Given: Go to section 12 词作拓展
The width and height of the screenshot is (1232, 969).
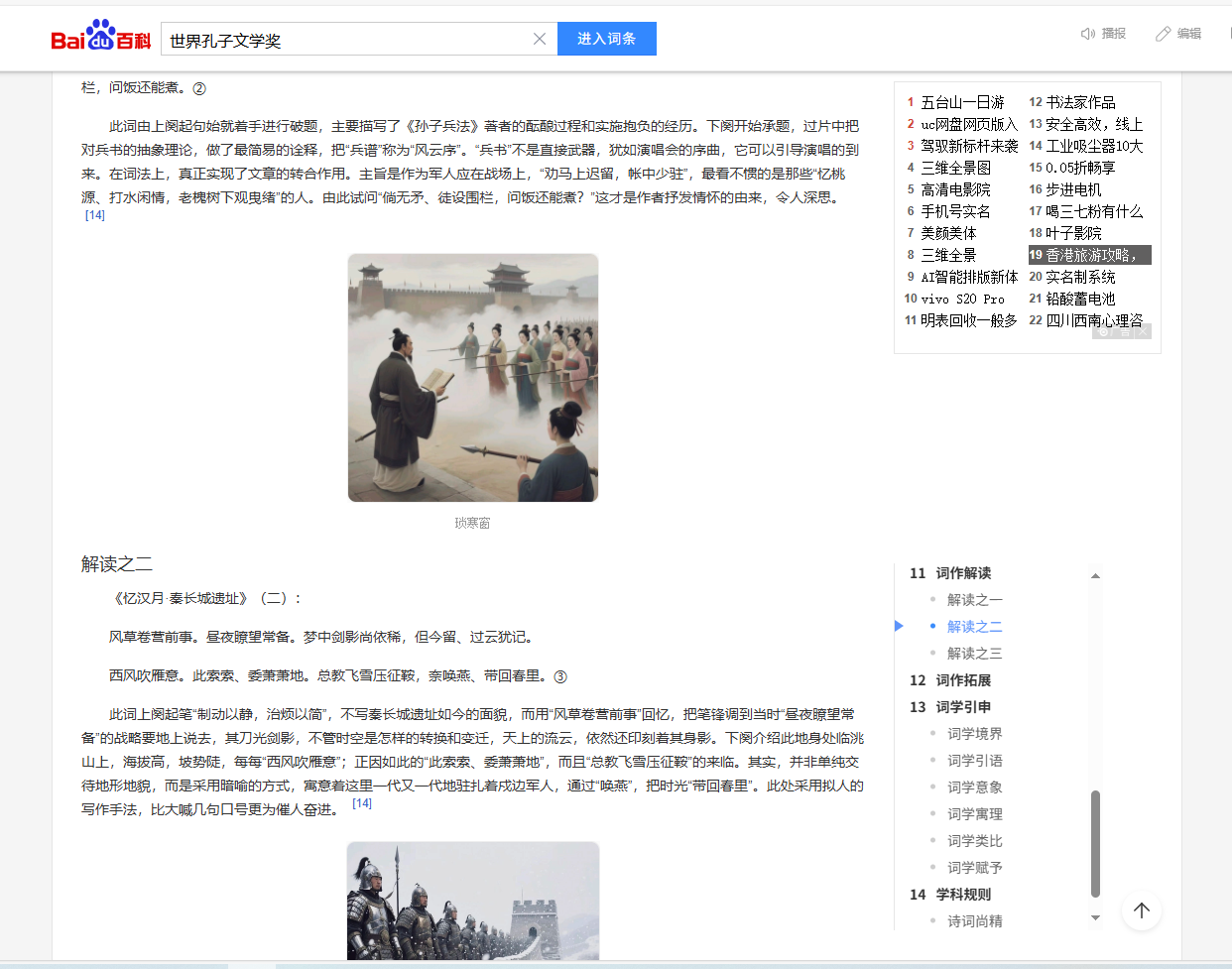Looking at the screenshot, I should point(962,680).
